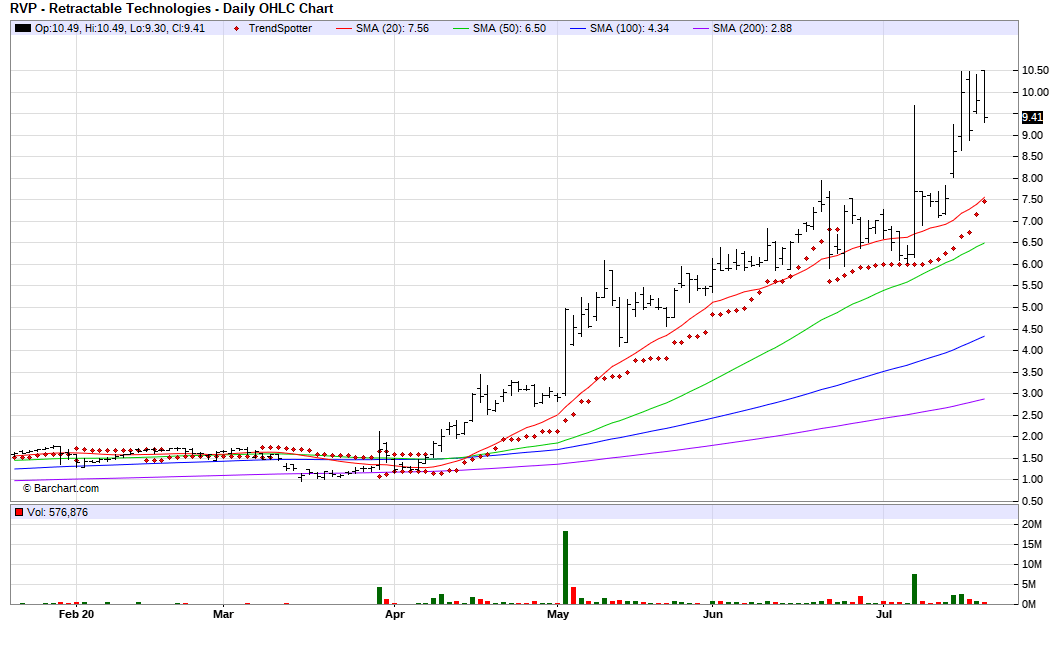Click the 10M volume axis label

click(1032, 564)
